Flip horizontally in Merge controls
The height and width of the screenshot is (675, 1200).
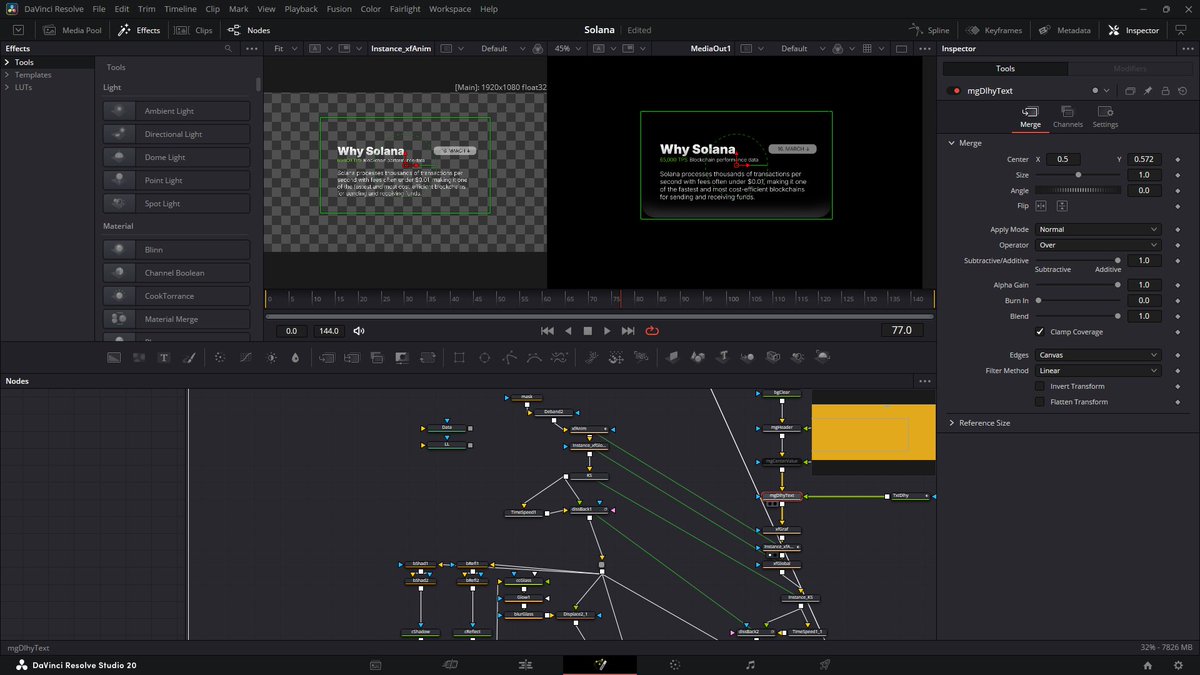[x=1041, y=206]
